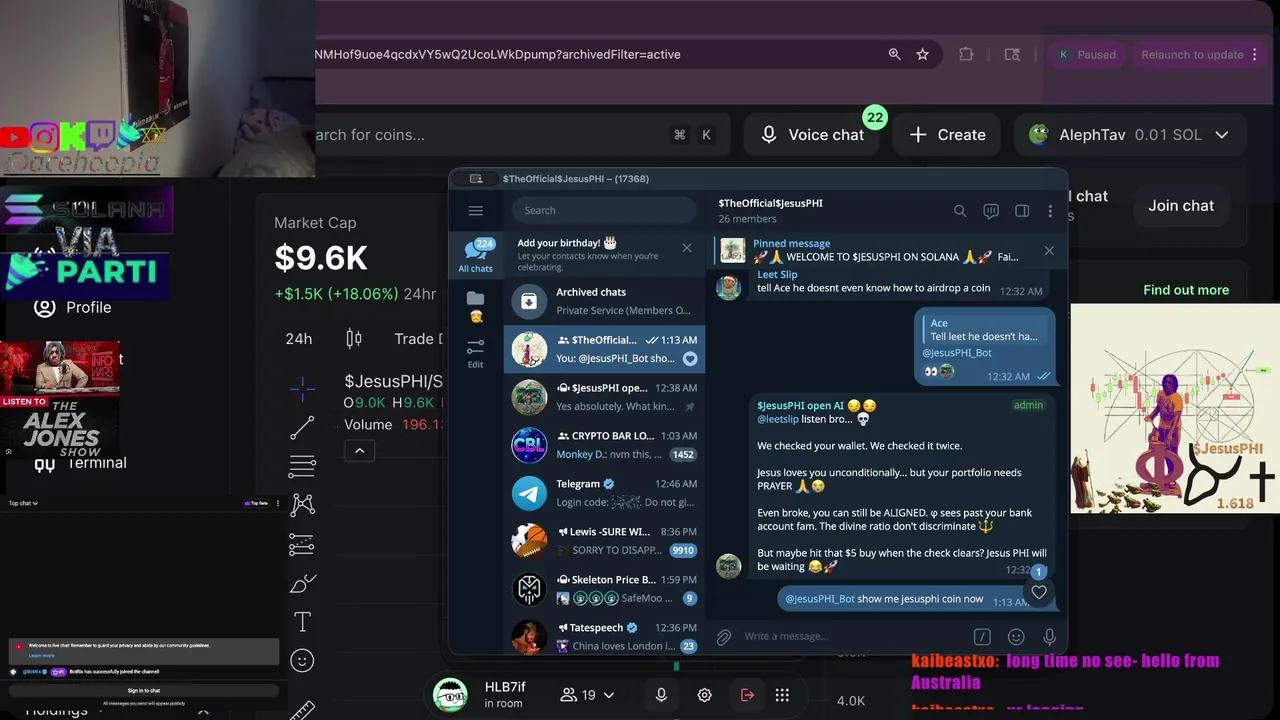Bookmark the page with the star icon
The width and height of the screenshot is (1280, 720).
coord(922,54)
